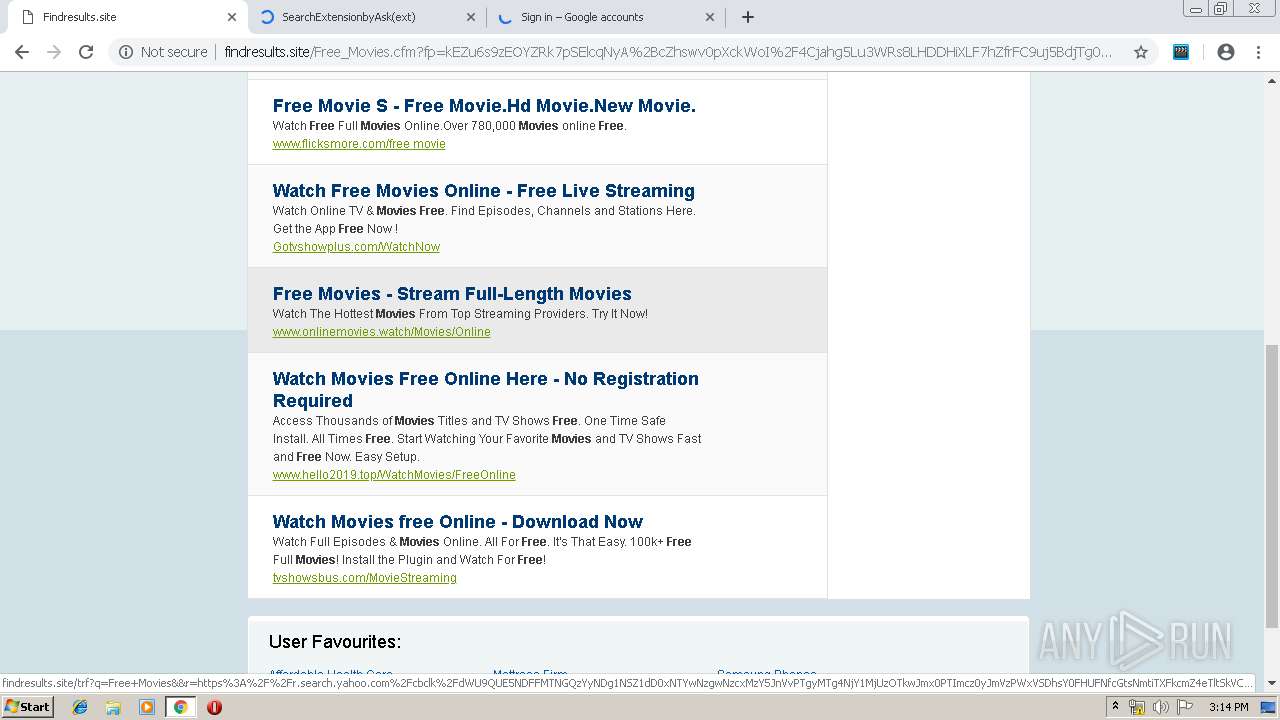Open the Action Center flag icon

point(1183,707)
